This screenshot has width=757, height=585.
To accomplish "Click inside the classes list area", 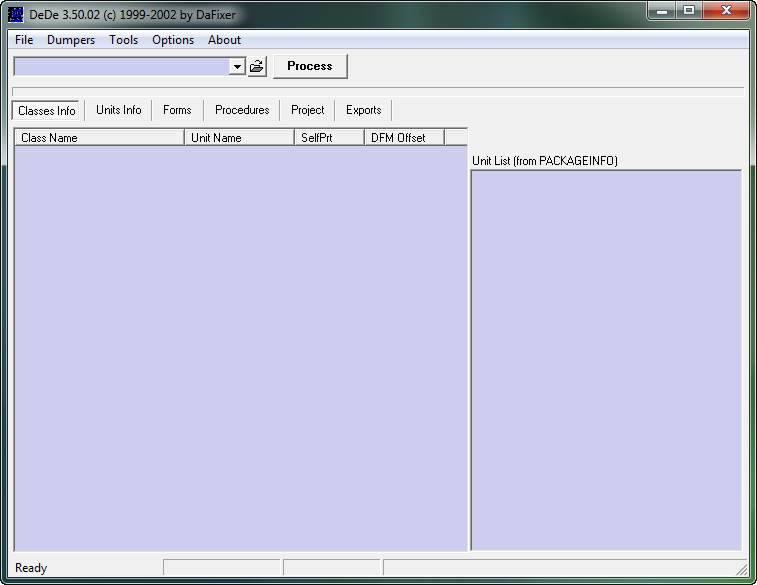I will 241,348.
